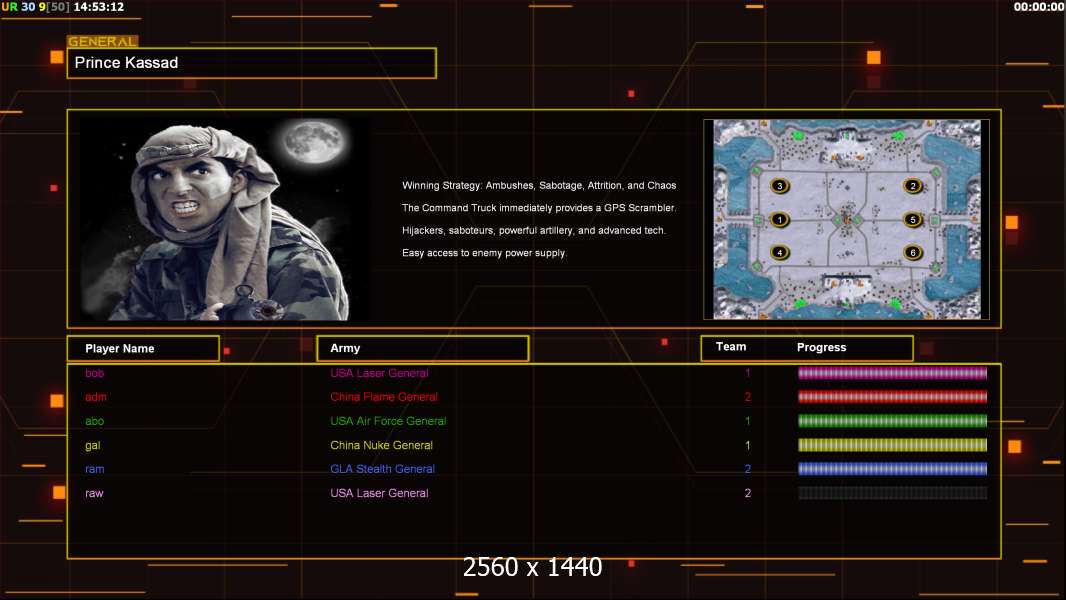
Task: Click the UR 30 9[50] status counter
Action: pyautogui.click(x=35, y=7)
